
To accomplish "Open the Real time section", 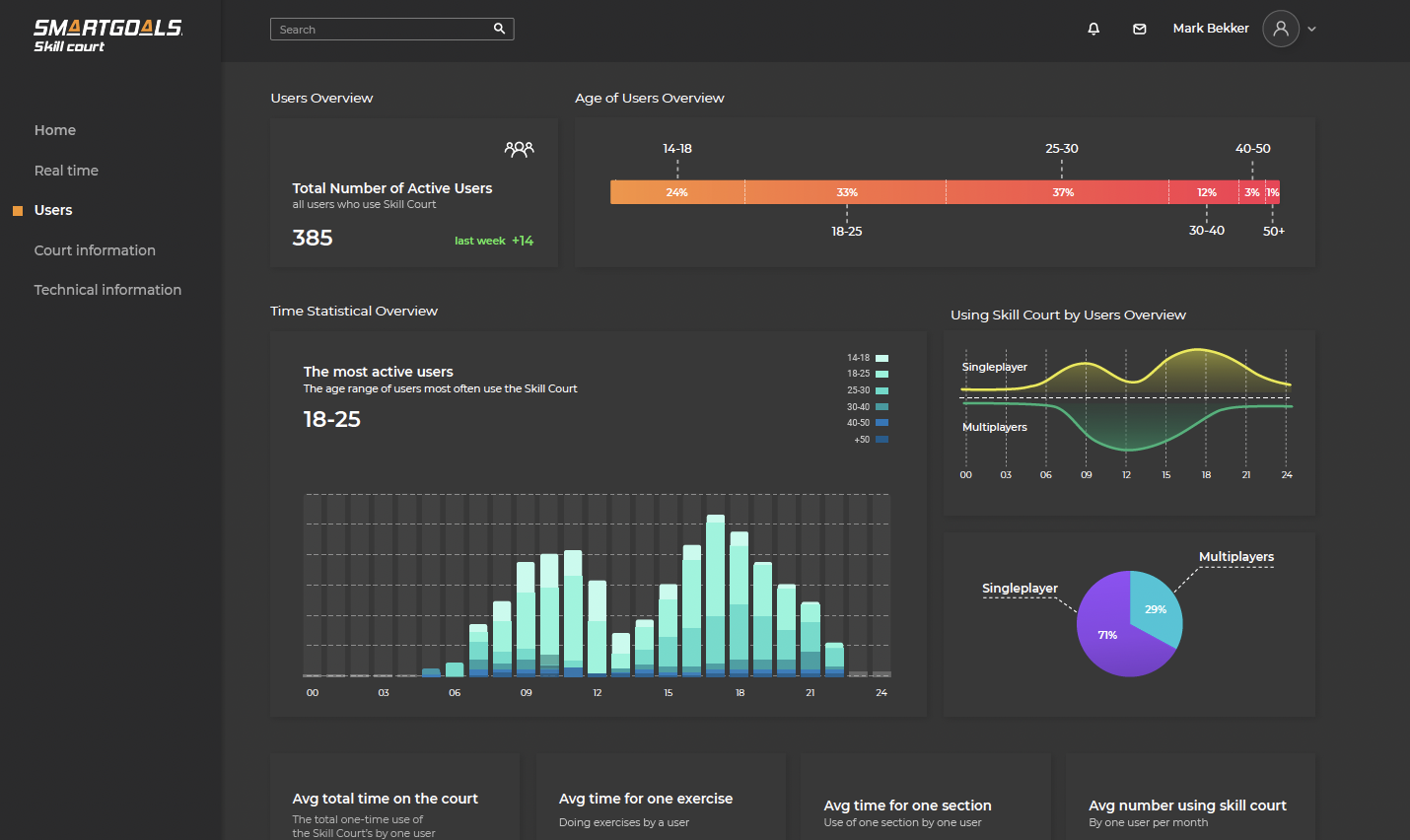I will coord(66,170).
